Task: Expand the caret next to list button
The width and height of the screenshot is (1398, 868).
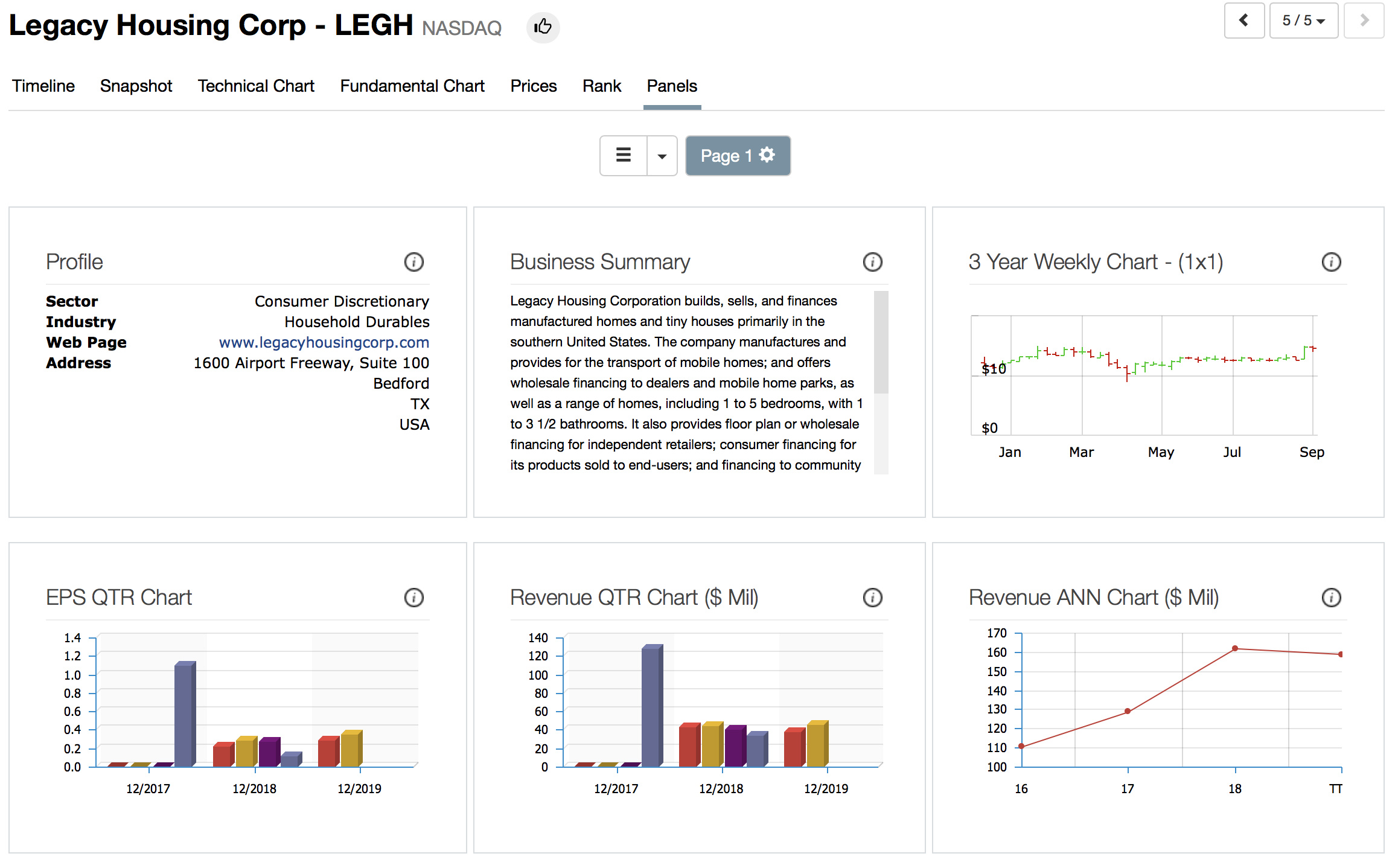Action: [x=662, y=156]
